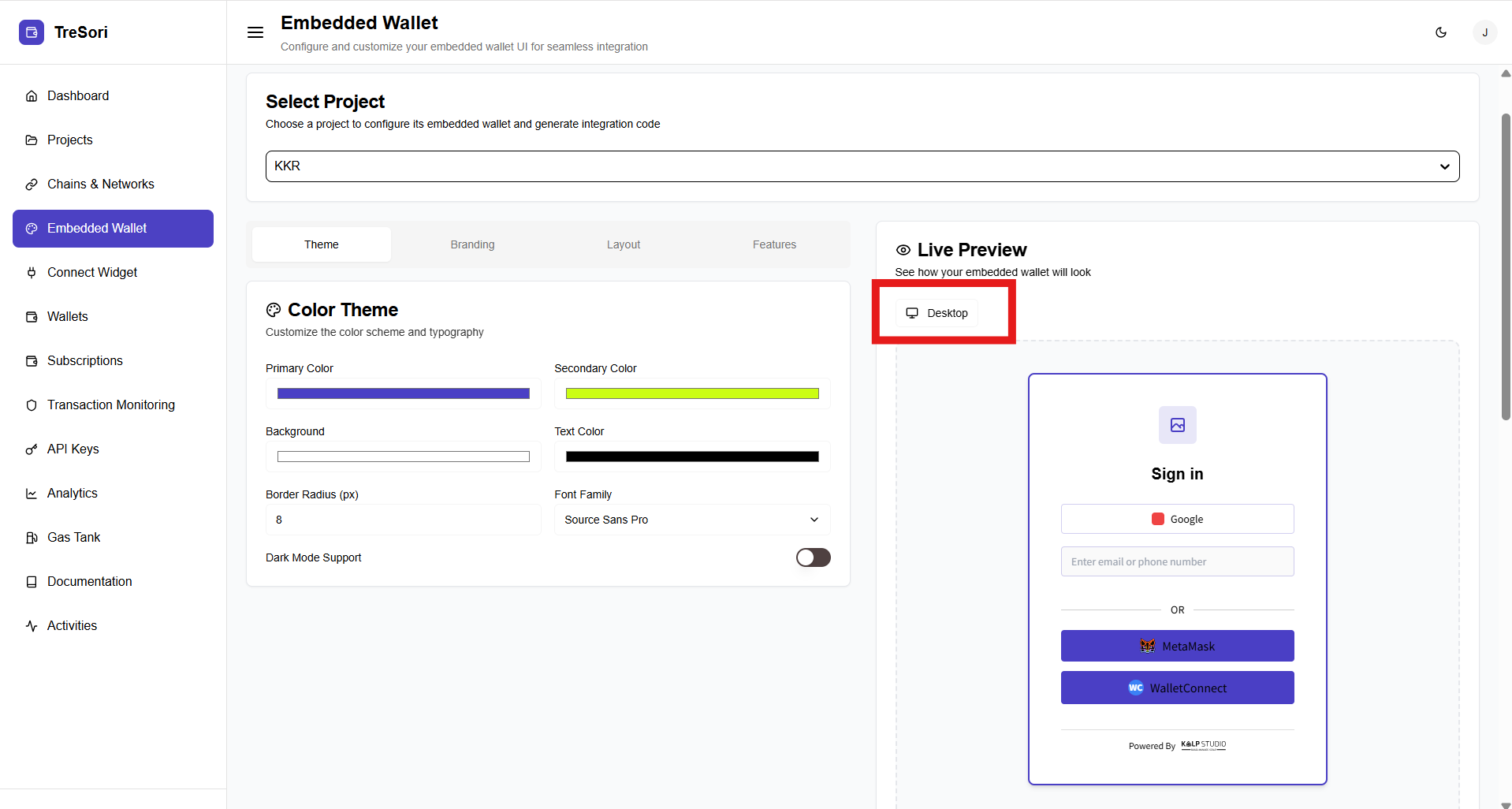
Task: Click the Desktop preview button
Action: [x=937, y=313]
